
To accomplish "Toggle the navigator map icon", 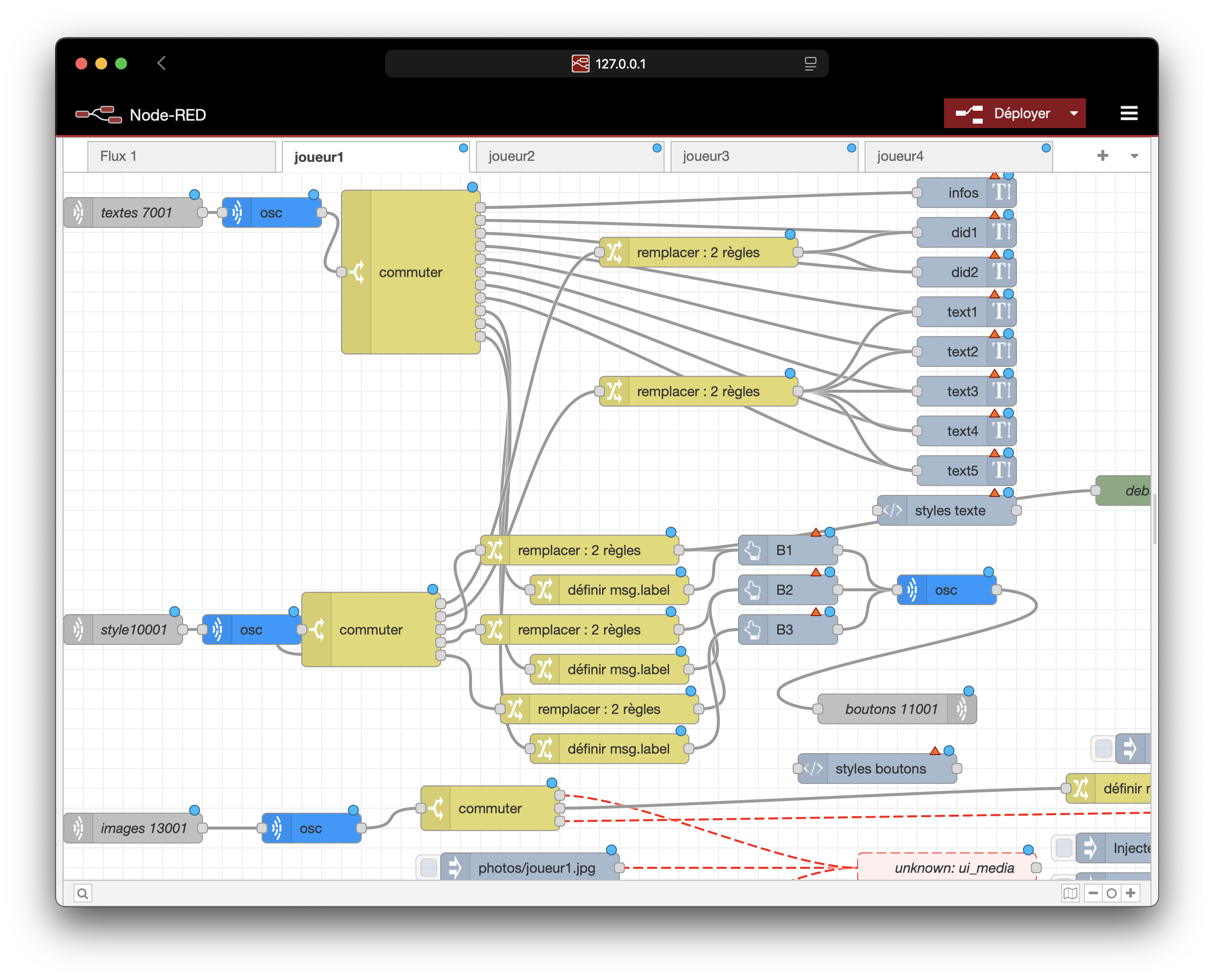I will click(x=1070, y=893).
